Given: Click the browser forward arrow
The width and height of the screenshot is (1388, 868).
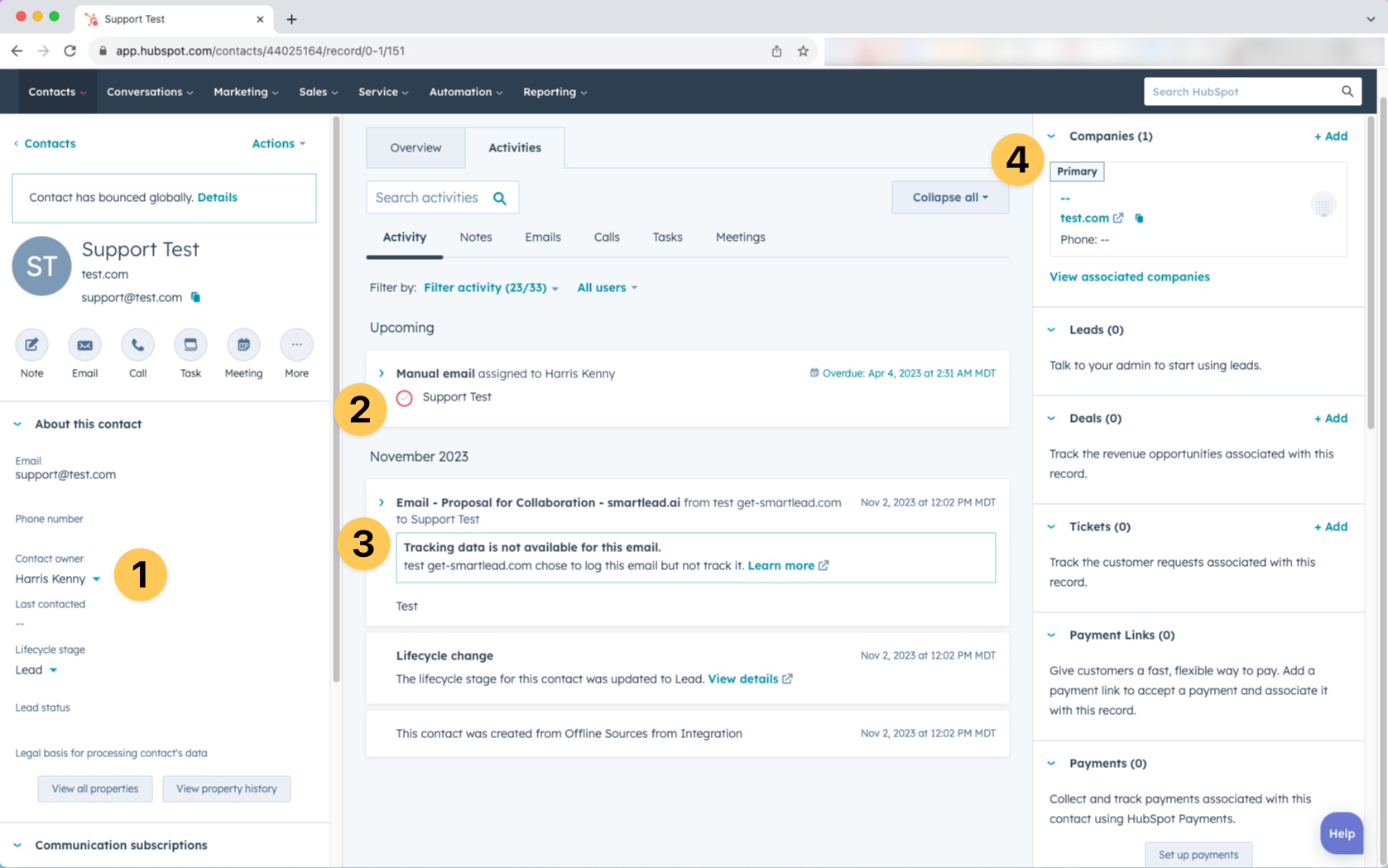Looking at the screenshot, I should pyautogui.click(x=43, y=50).
